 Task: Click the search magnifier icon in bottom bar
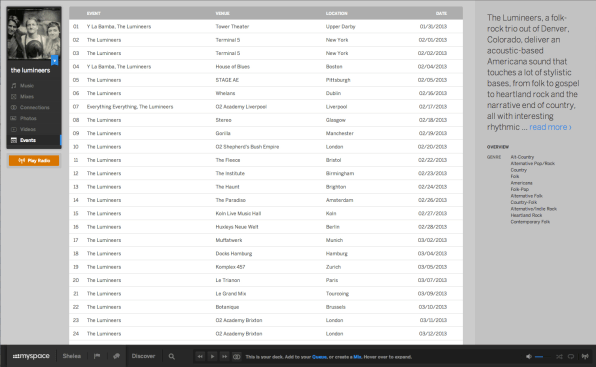[x=171, y=356]
